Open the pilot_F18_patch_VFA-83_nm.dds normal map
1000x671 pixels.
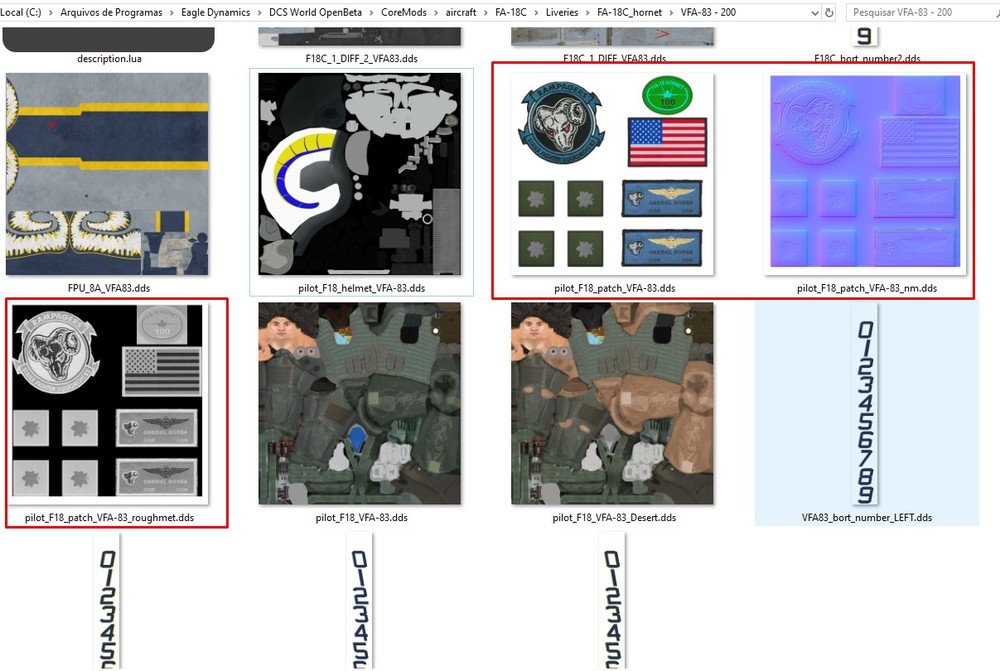click(x=866, y=175)
